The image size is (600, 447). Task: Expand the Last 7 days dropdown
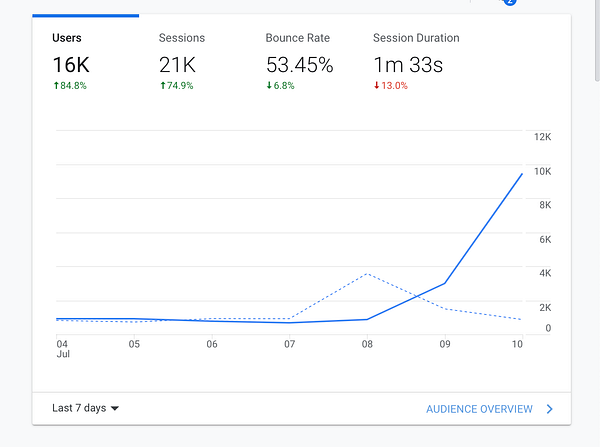[86, 408]
